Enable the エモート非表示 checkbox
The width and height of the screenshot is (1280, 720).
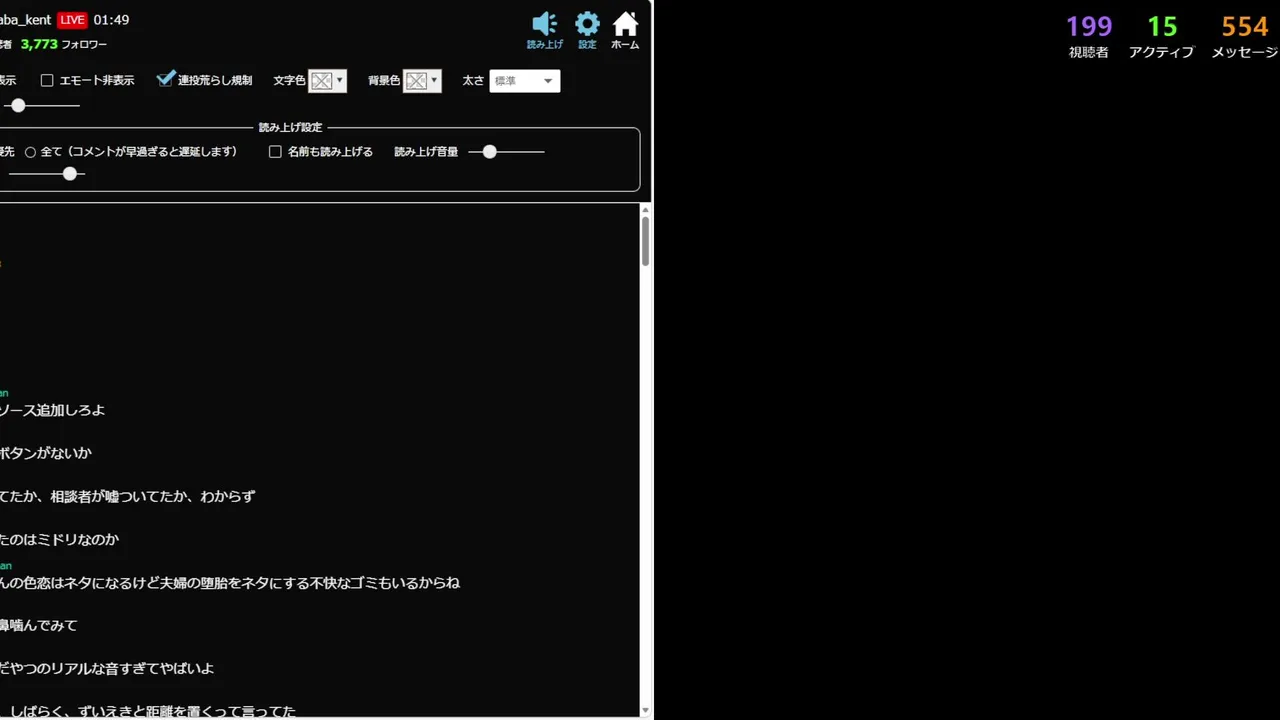coord(47,81)
